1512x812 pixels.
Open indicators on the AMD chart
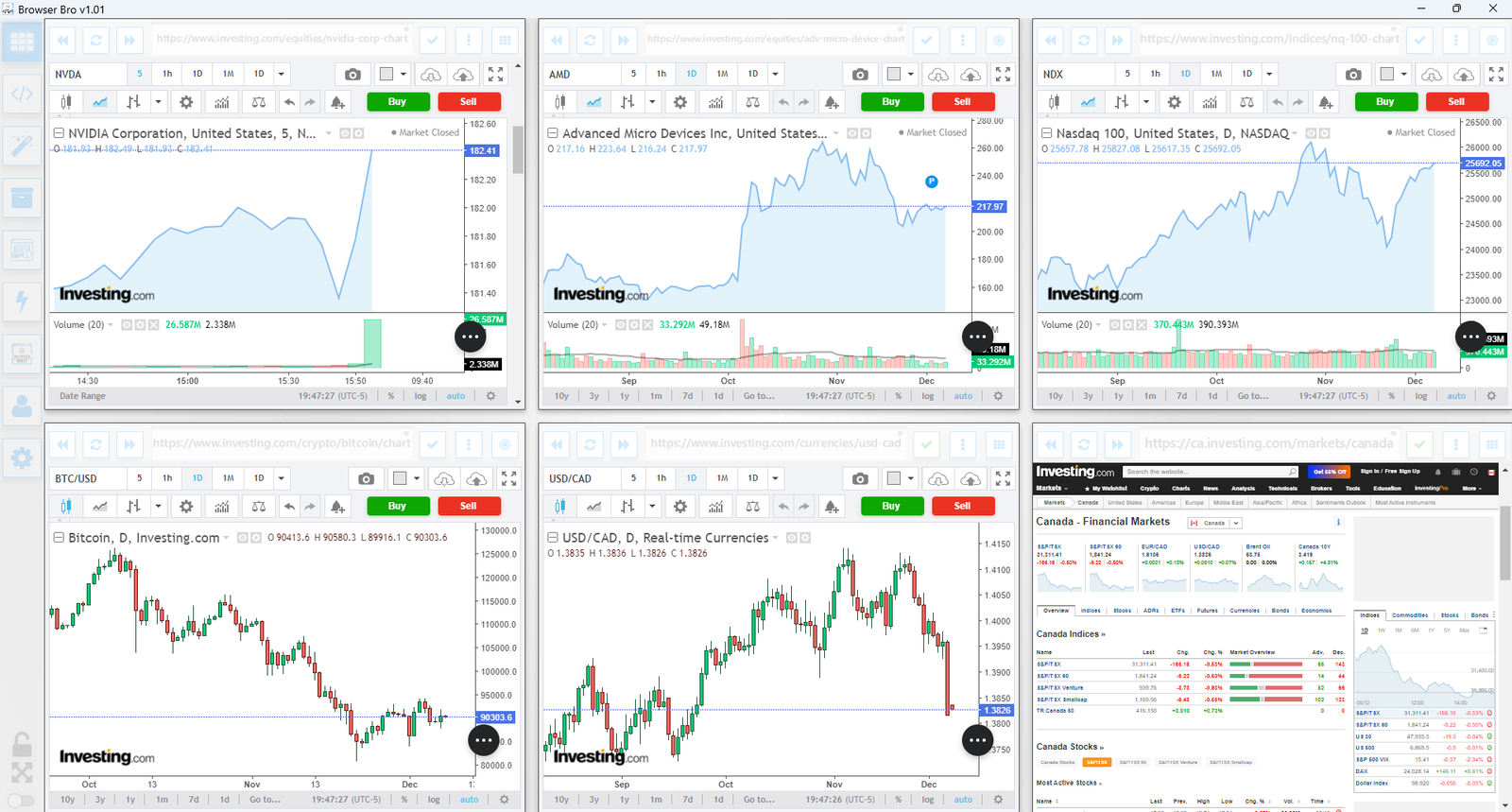pyautogui.click(x=715, y=102)
